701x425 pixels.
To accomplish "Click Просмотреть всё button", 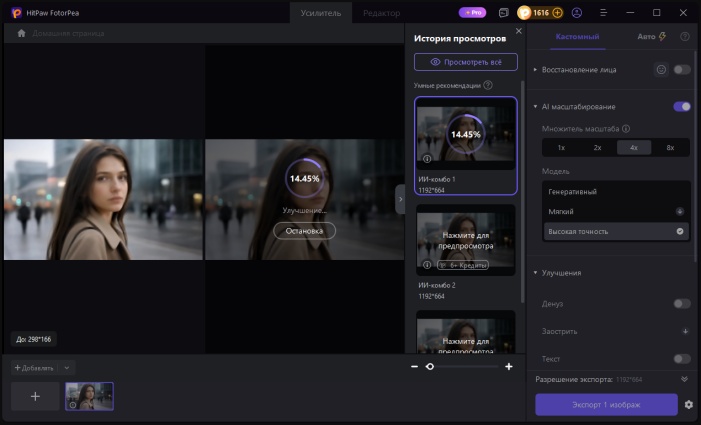I will (466, 62).
